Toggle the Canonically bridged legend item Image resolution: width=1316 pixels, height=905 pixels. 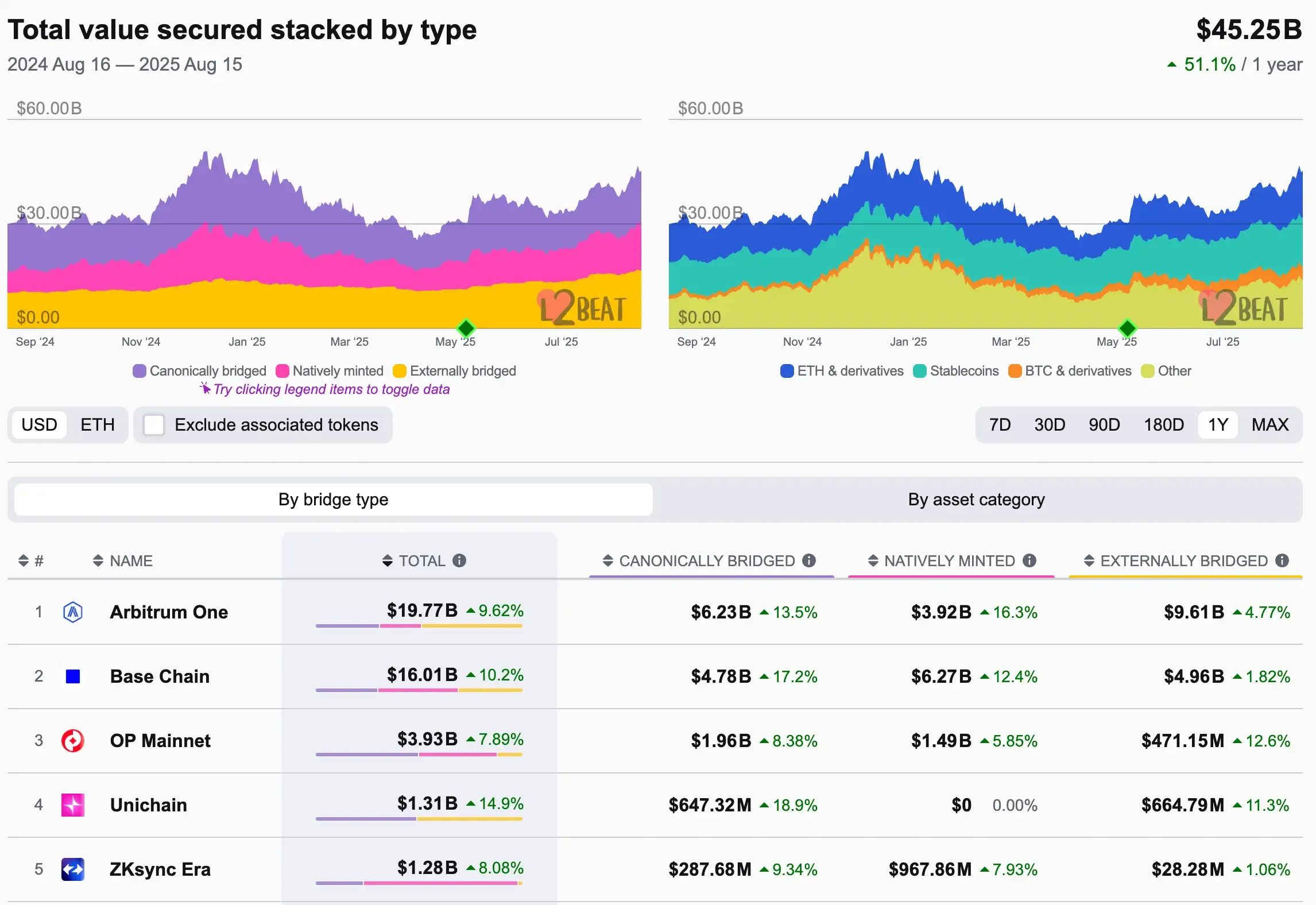(x=198, y=371)
